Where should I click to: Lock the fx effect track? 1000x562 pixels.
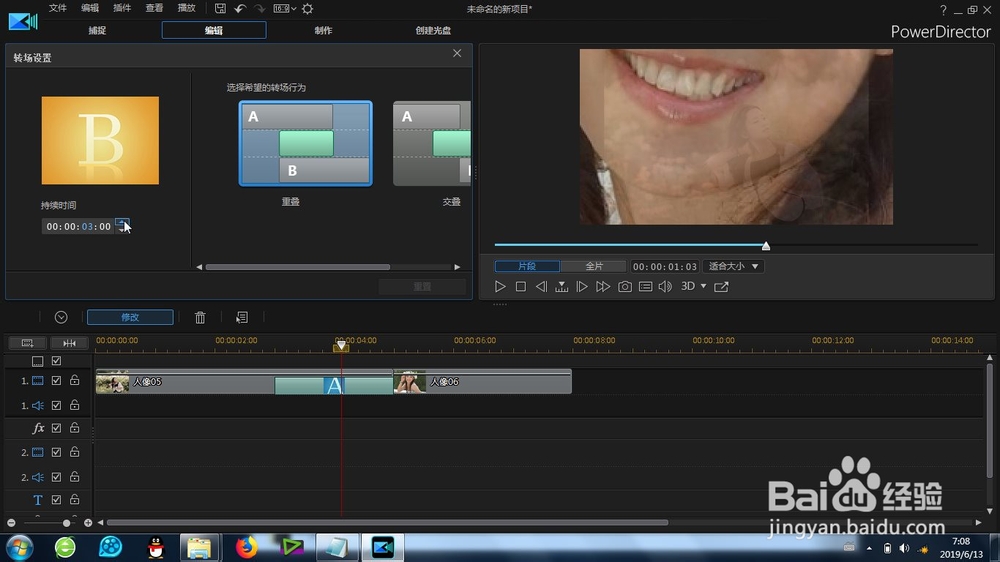tap(75, 427)
